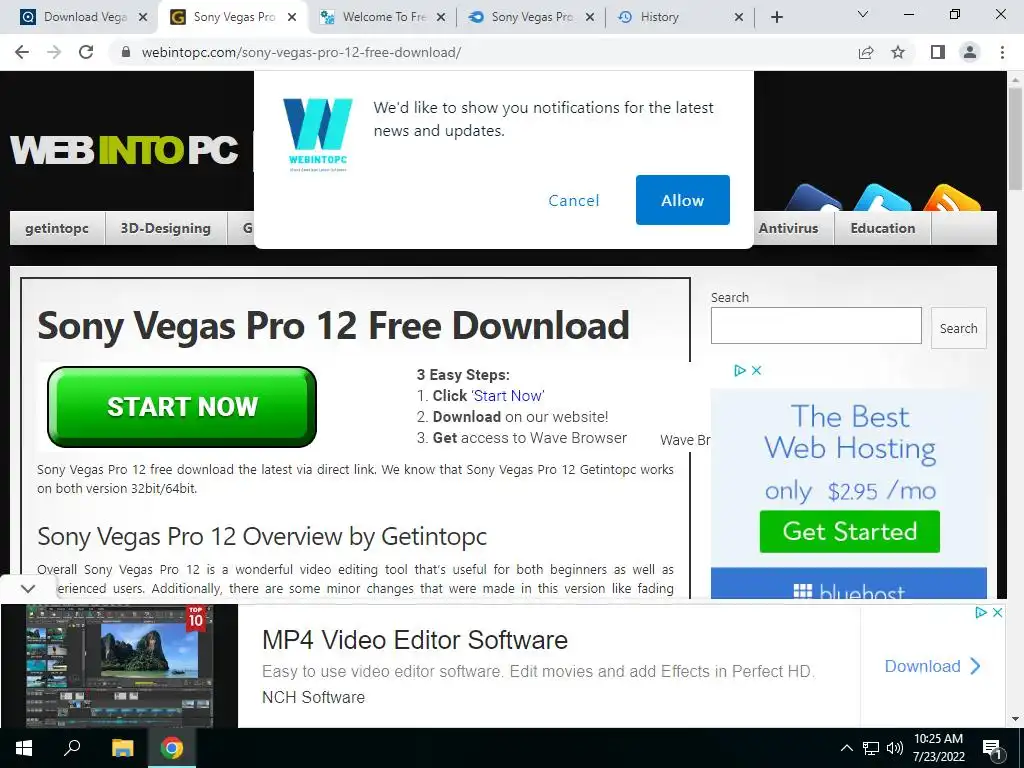Show hidden system tray icons
The image size is (1024, 768).
(846, 748)
